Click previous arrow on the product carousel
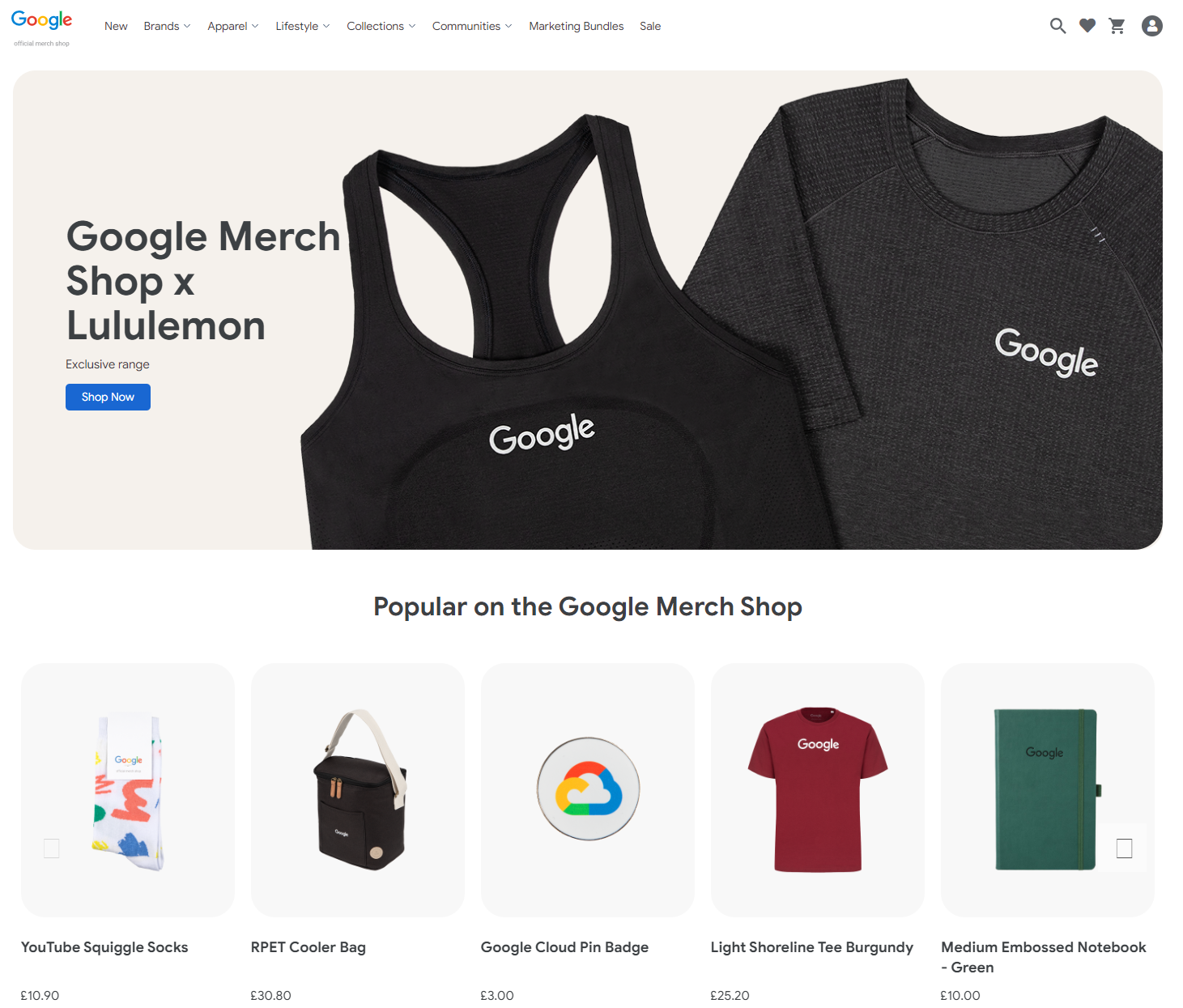Image resolution: width=1183 pixels, height=1008 pixels. pos(52,848)
